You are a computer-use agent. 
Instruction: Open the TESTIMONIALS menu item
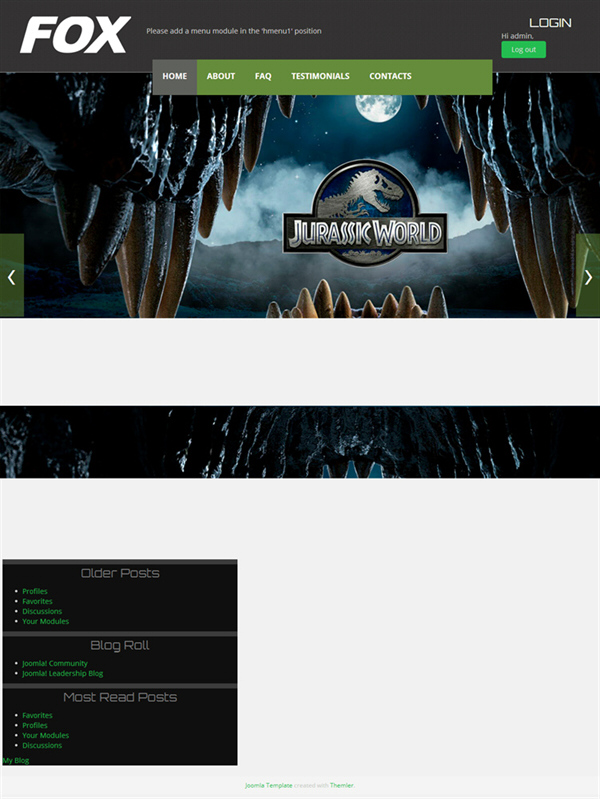tap(320, 76)
